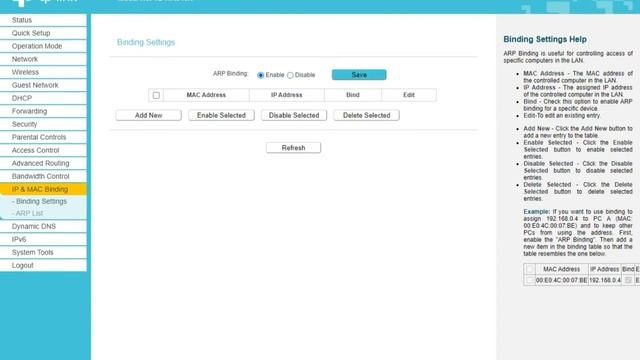Image resolution: width=640 pixels, height=360 pixels.
Task: Click the Edit column header
Action: click(x=409, y=95)
